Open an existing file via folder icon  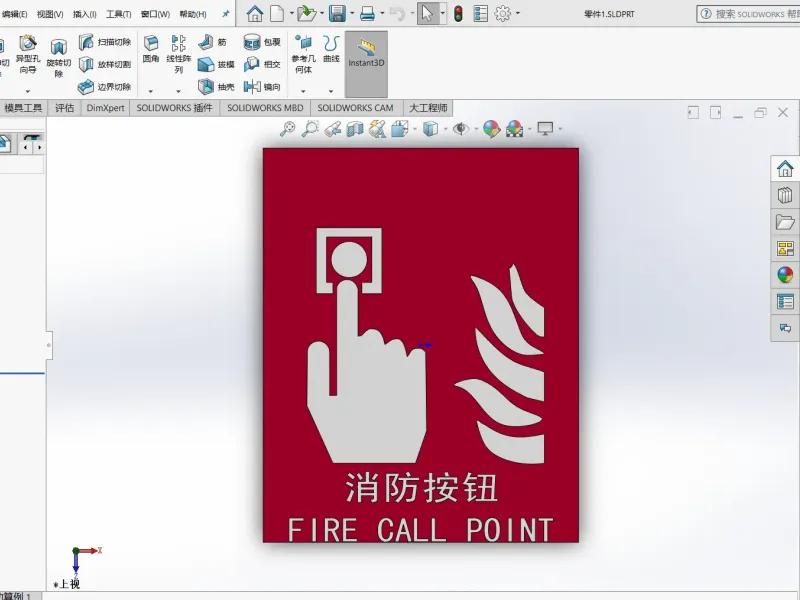point(307,13)
